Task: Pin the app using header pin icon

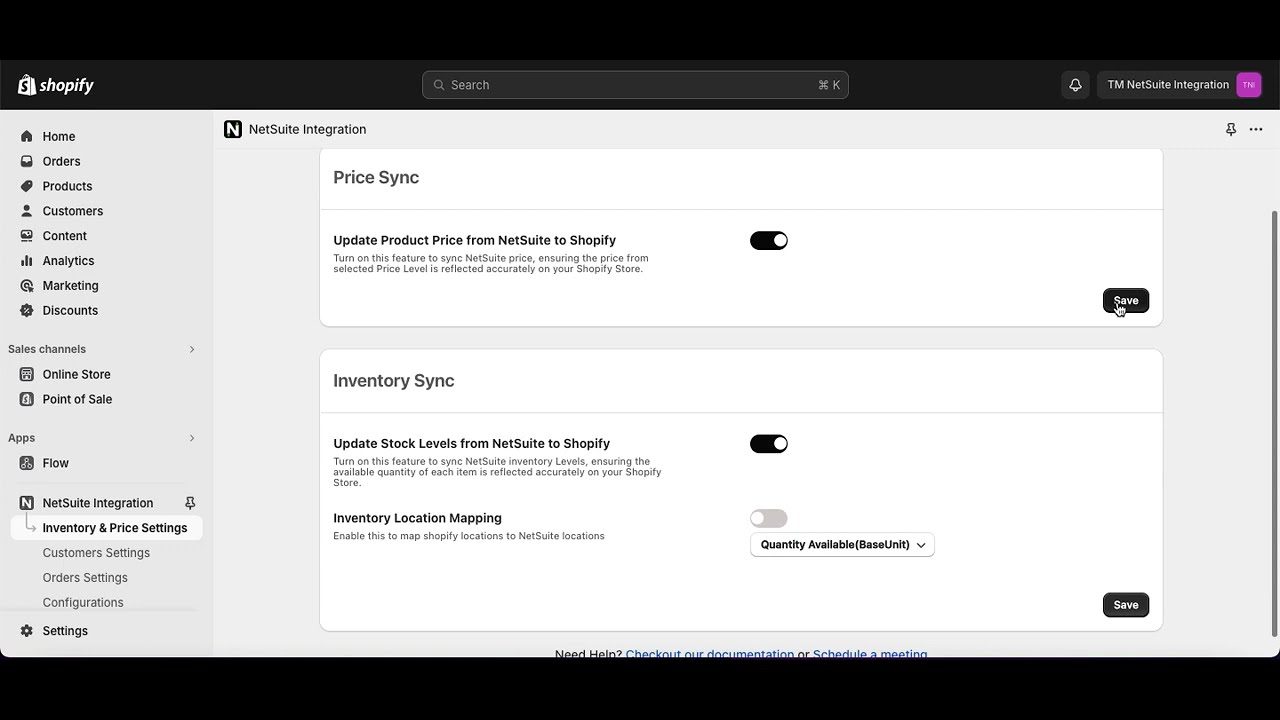Action: click(1231, 129)
